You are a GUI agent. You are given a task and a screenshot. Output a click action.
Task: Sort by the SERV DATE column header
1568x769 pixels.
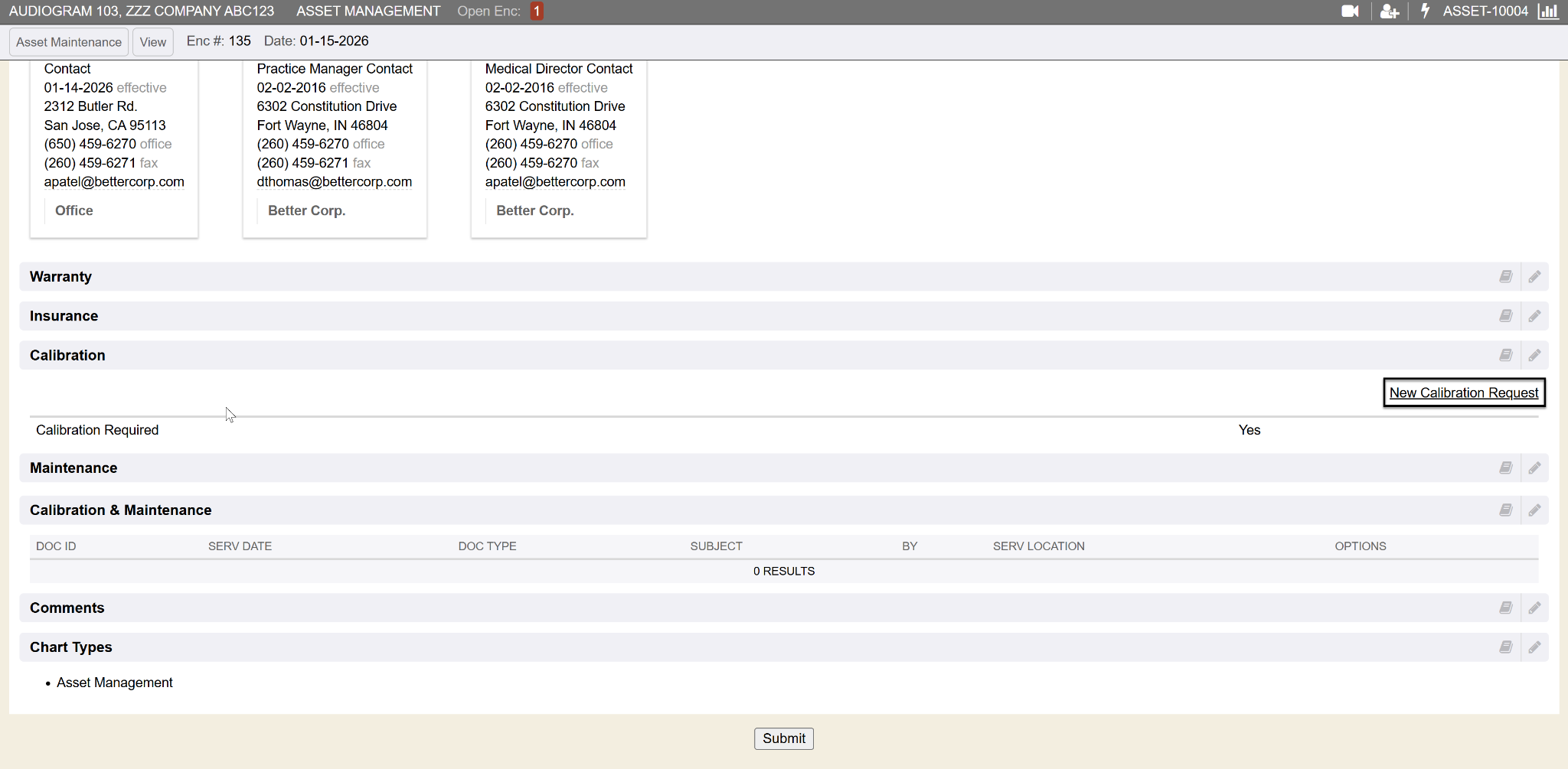[x=240, y=546]
